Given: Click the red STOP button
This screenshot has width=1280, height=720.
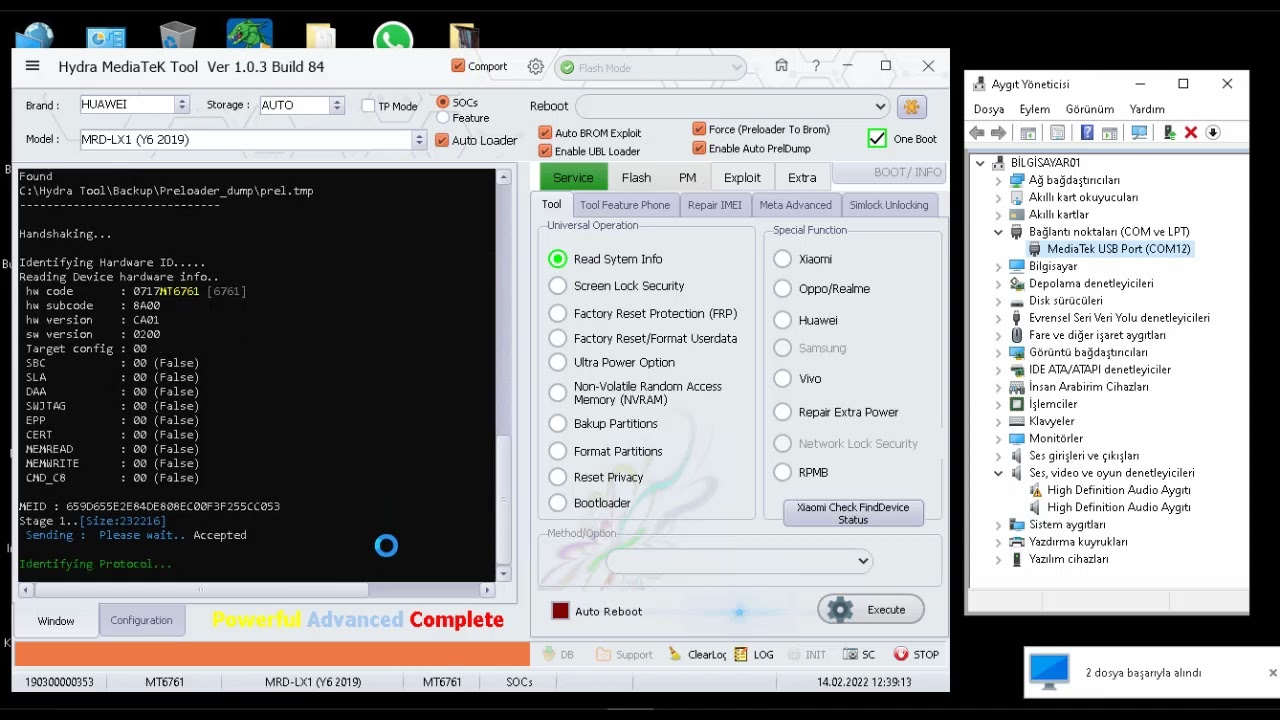Looking at the screenshot, I should (916, 654).
